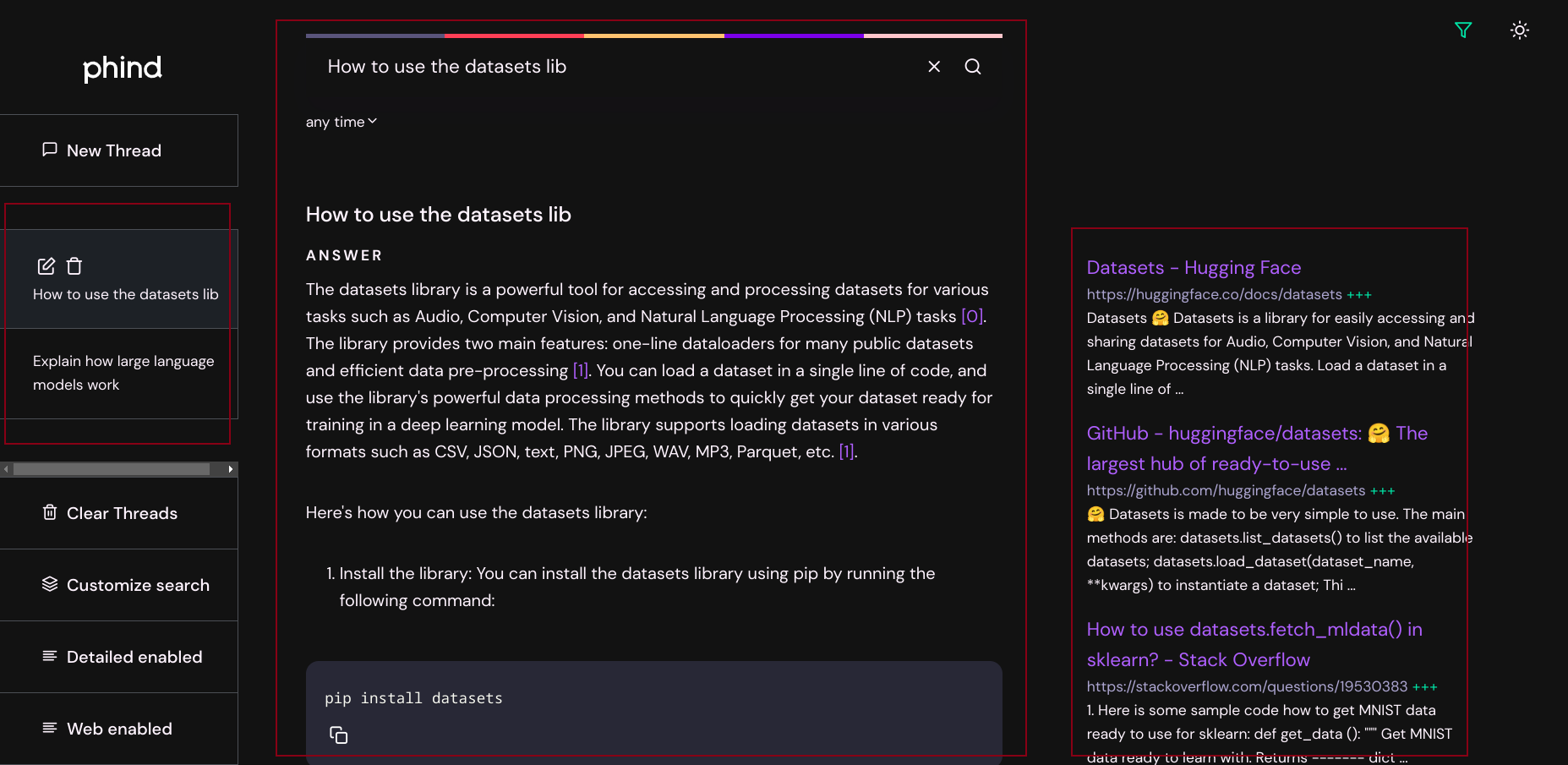Open the 'any time' filter dropdown
Screen dimensions: 1568x765
pos(341,122)
